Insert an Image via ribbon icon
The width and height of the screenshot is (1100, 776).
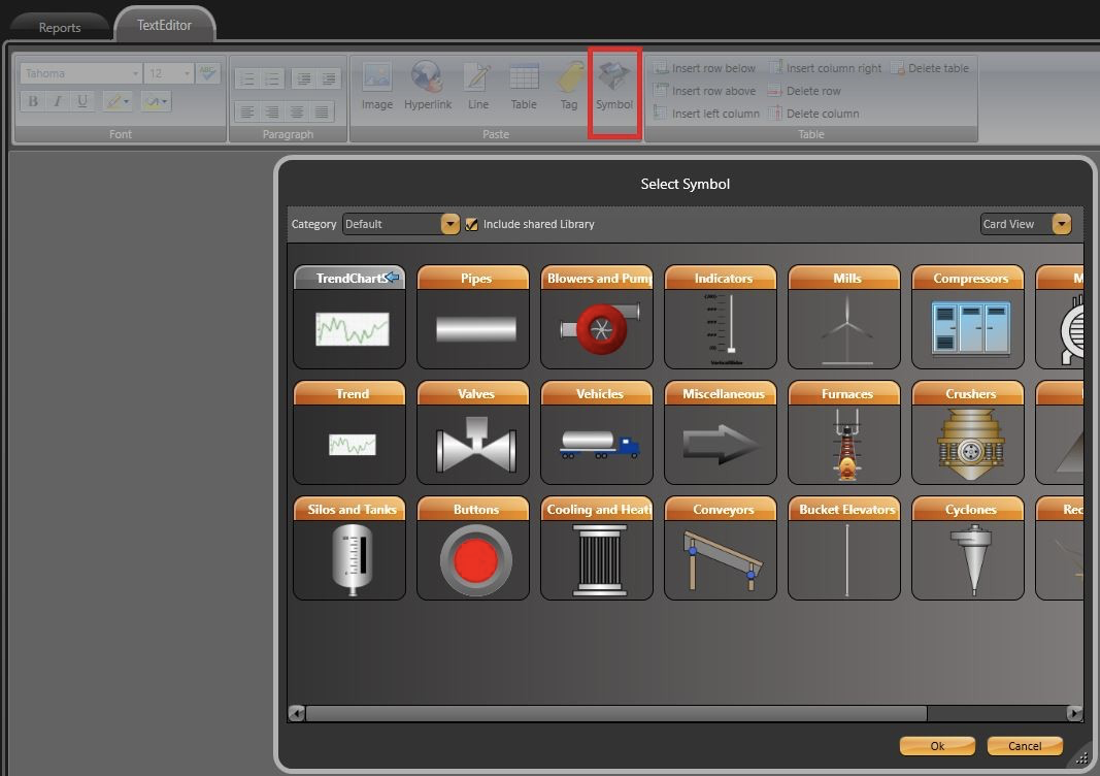pos(377,80)
